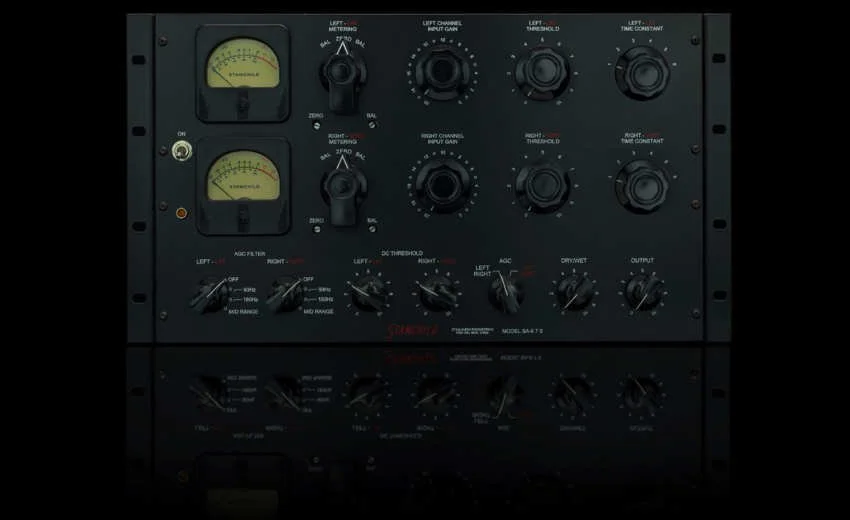The image size is (850, 520).
Task: Select MID RANGE on the Left AGC Filter
Action: click(x=243, y=312)
